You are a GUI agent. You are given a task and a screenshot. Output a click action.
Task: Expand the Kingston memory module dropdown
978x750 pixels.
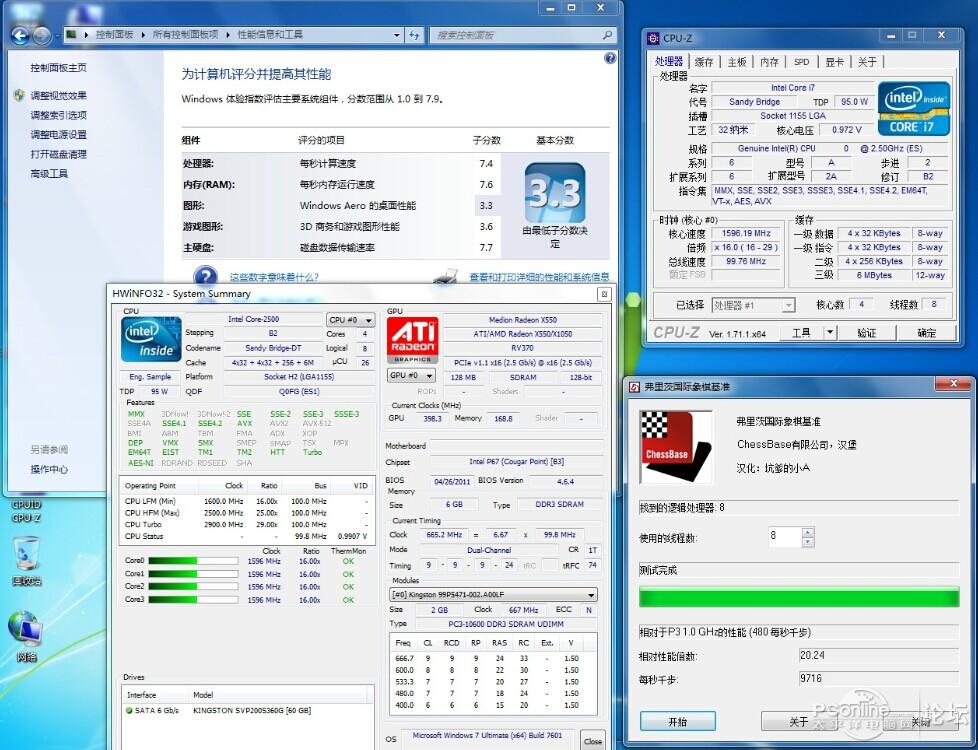coord(493,595)
